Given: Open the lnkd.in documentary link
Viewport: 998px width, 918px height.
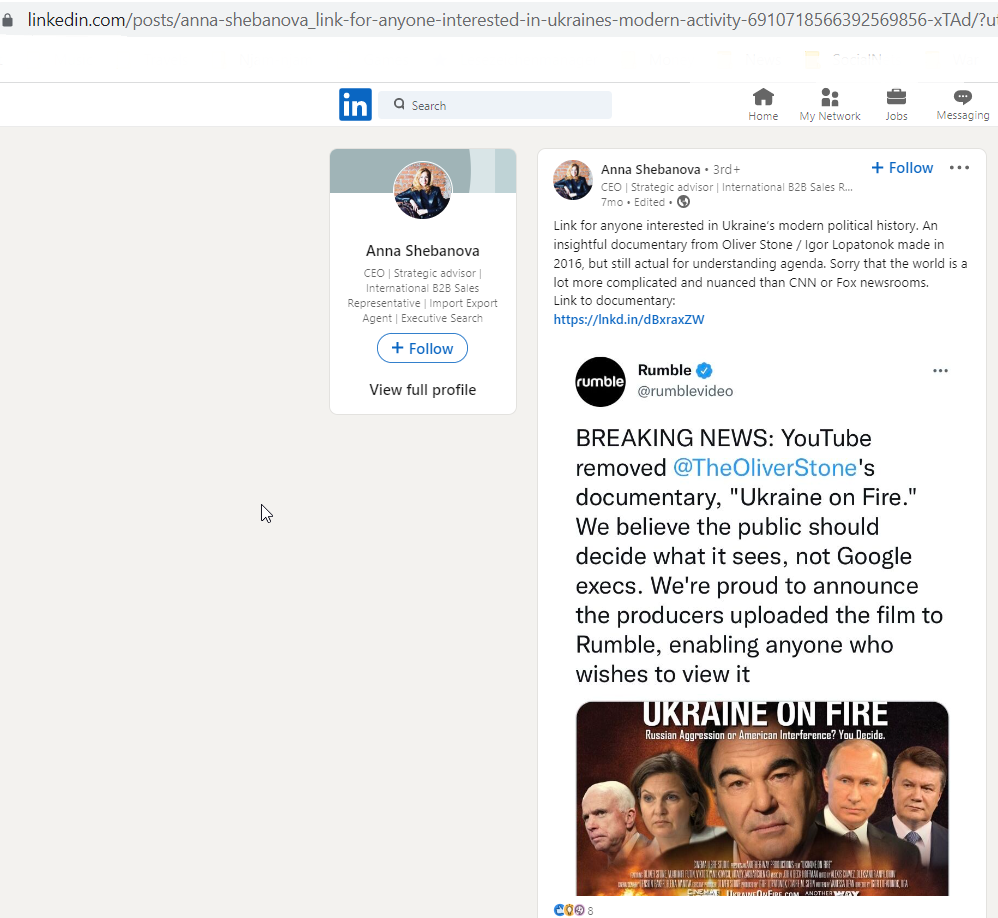Looking at the screenshot, I should (629, 320).
